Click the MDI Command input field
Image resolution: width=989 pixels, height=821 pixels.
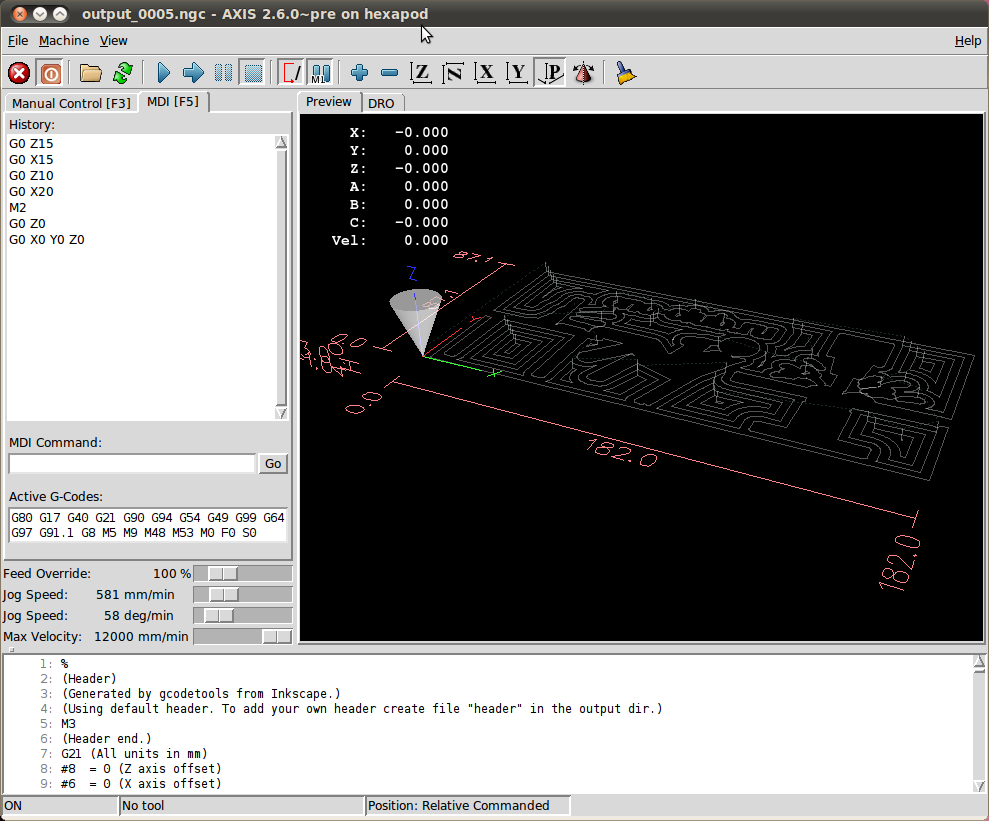coord(132,463)
